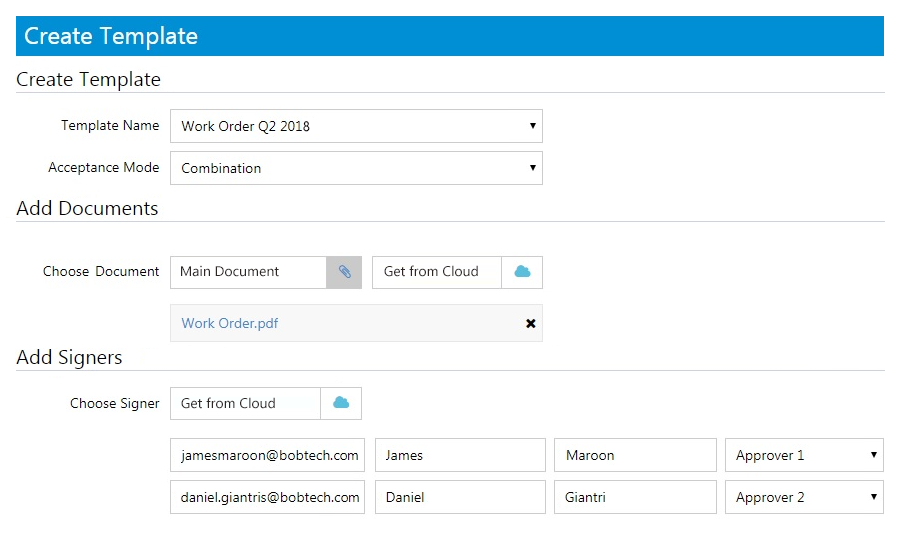
Task: Click the paperclip attach document icon
Action: pos(344,272)
